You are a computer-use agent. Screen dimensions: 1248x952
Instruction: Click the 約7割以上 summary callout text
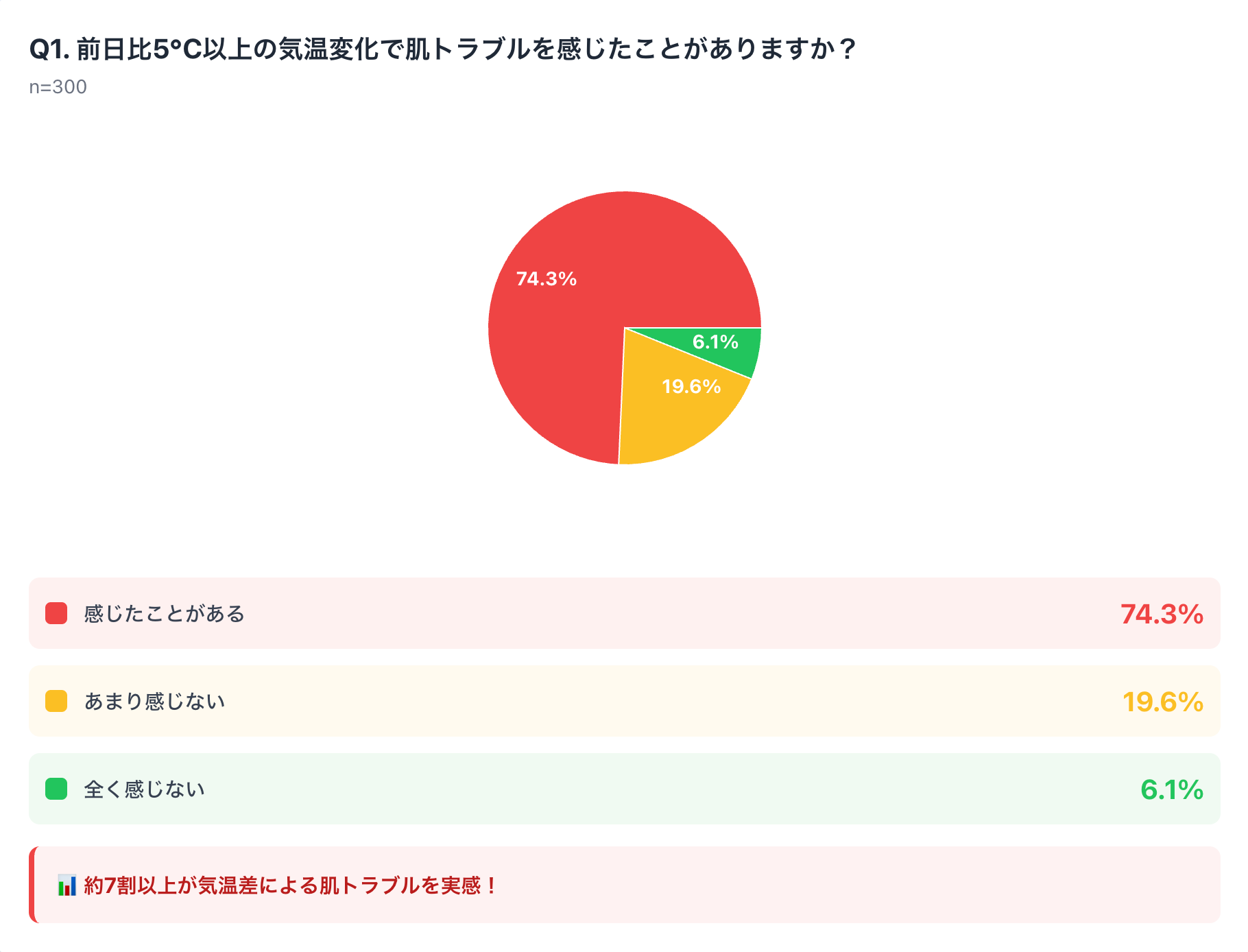[x=291, y=885]
